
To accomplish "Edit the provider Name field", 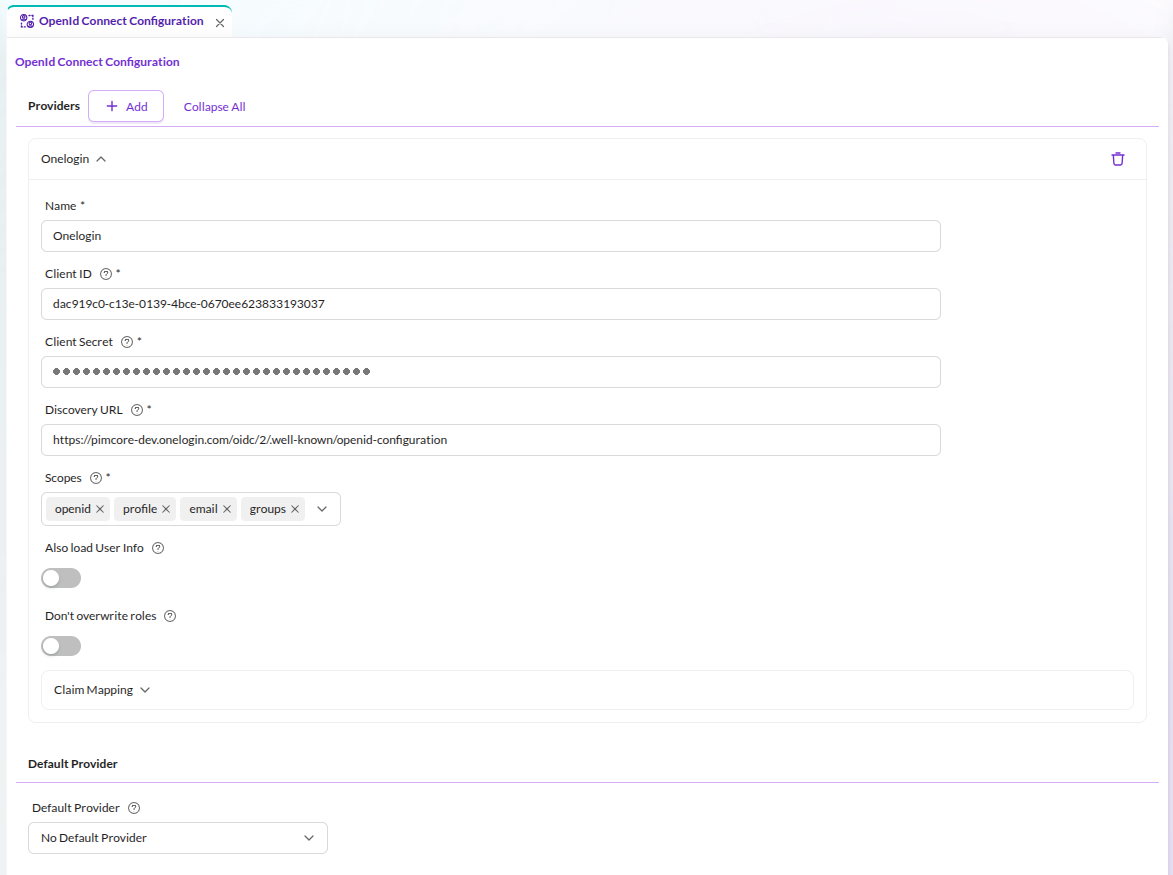I will (491, 236).
